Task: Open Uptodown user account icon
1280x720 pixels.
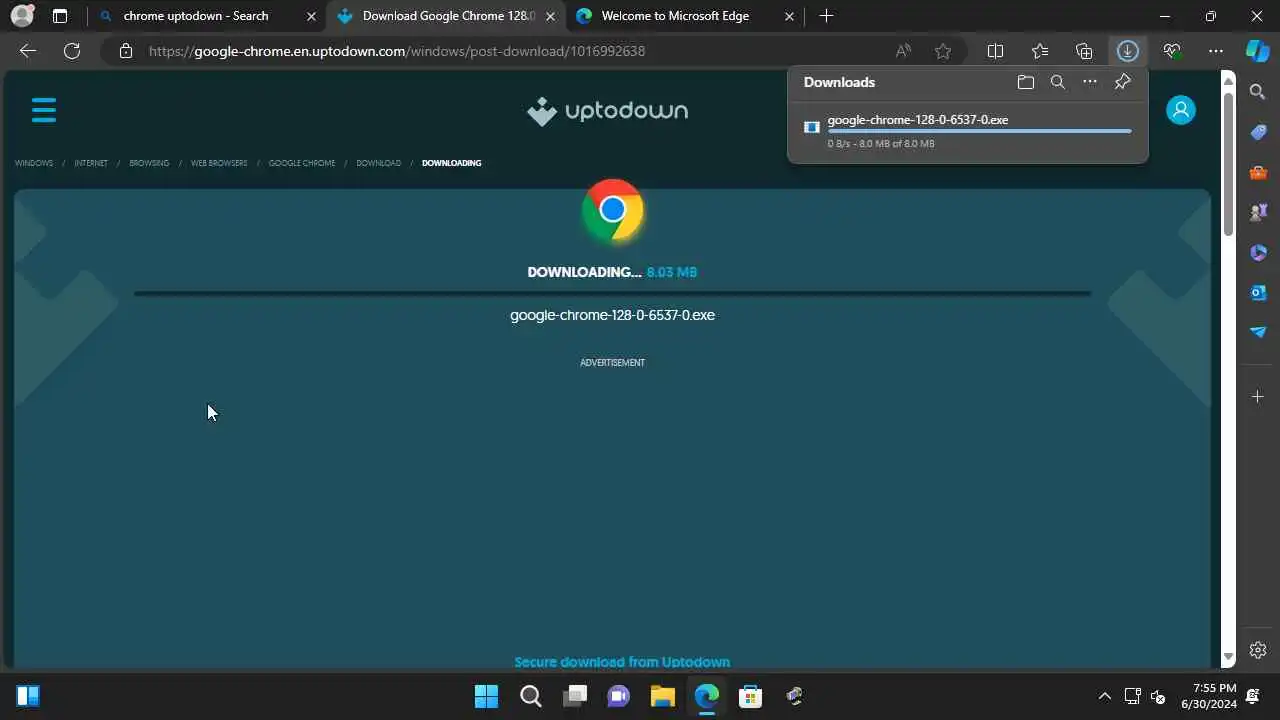Action: point(1181,110)
